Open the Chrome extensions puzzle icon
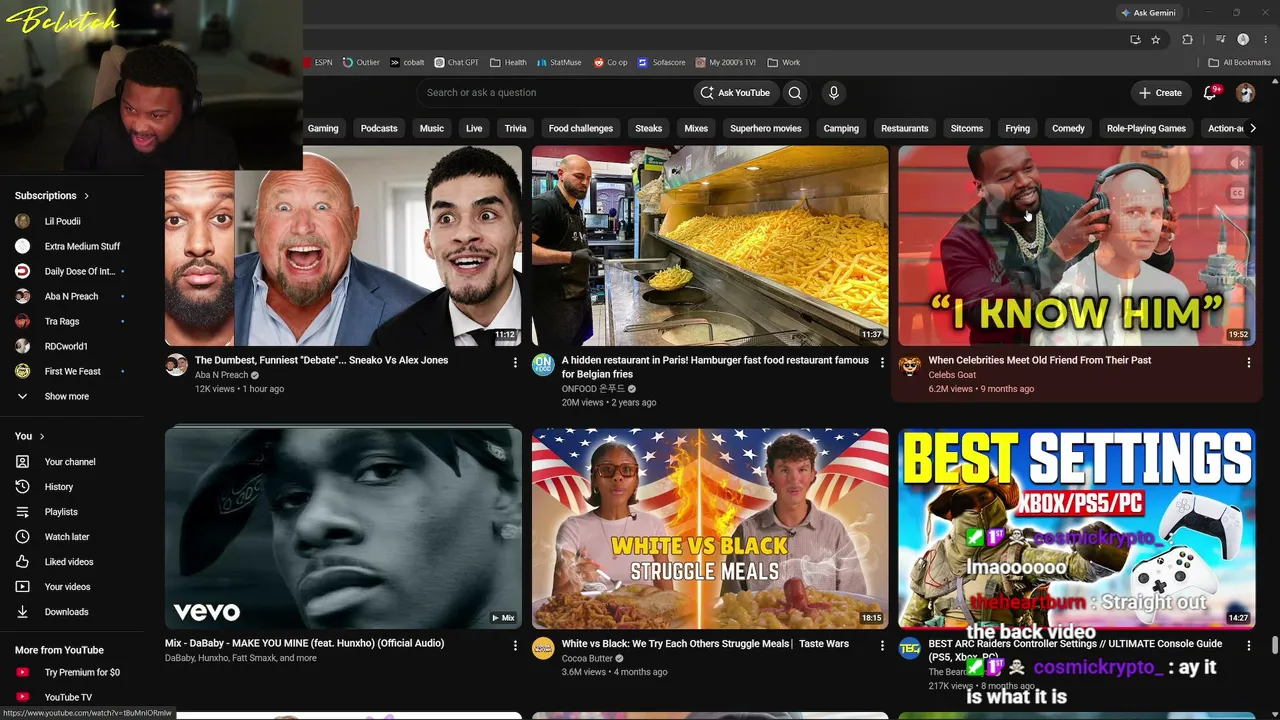The height and width of the screenshot is (720, 1280). coord(1187,40)
